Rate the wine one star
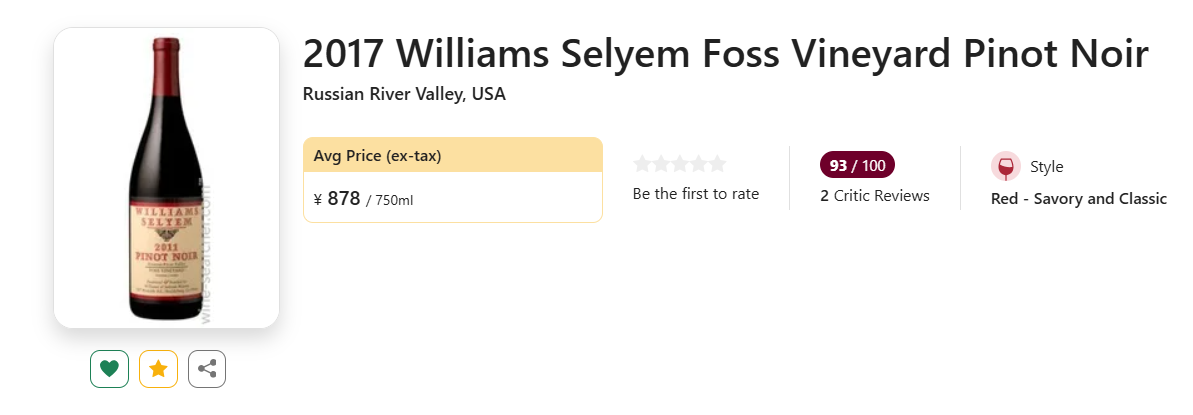This screenshot has width=1193, height=415. coord(642,164)
